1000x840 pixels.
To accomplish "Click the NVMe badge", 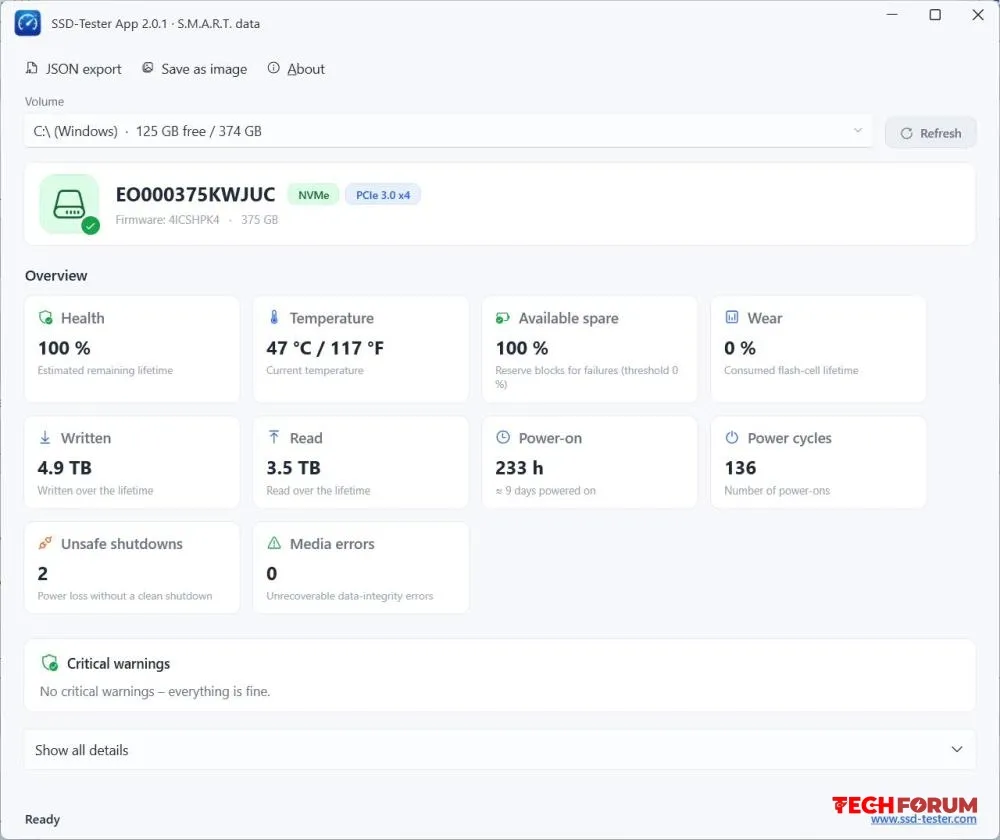I will 313,195.
